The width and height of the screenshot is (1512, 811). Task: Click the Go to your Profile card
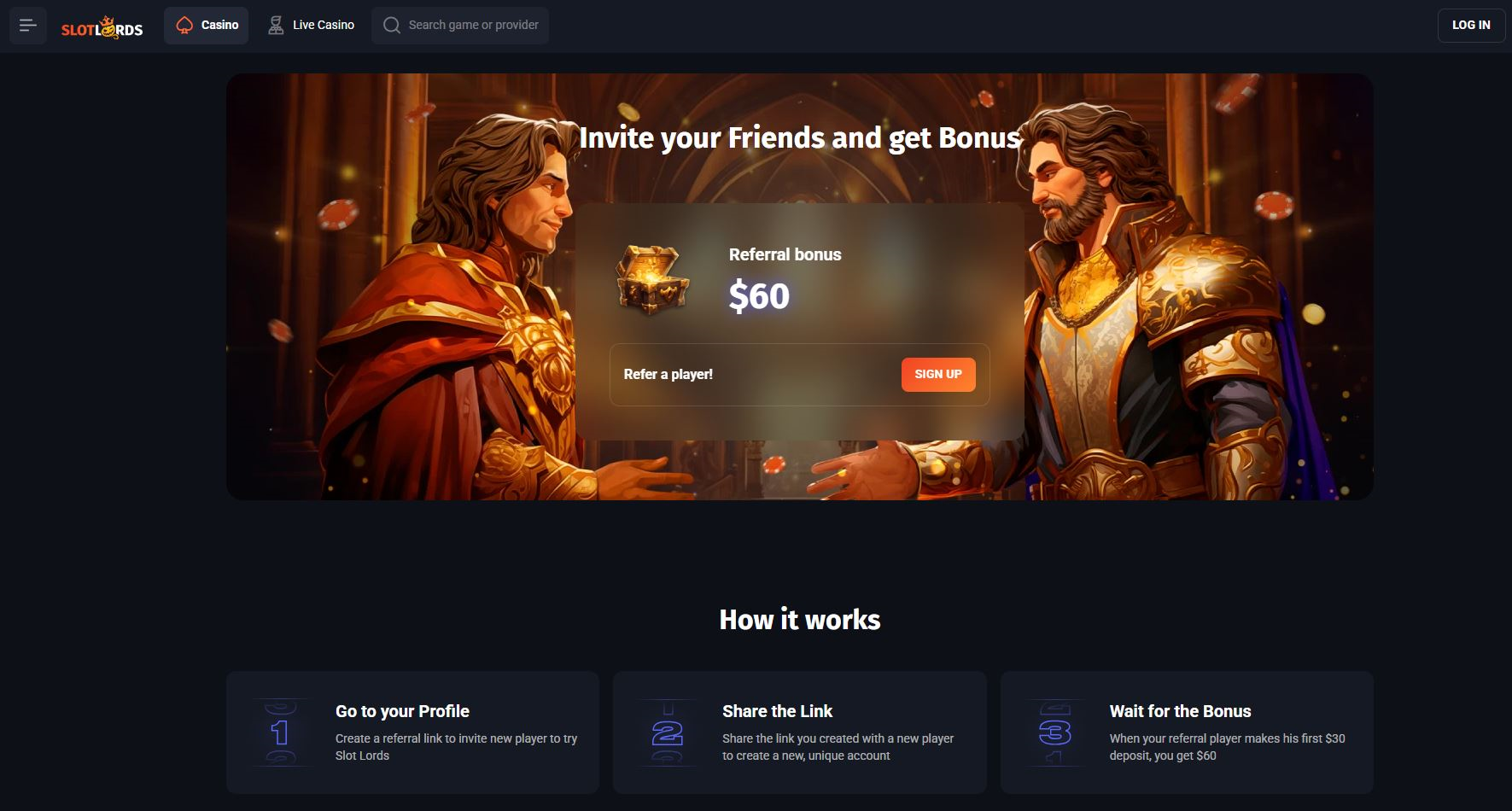[x=412, y=732]
